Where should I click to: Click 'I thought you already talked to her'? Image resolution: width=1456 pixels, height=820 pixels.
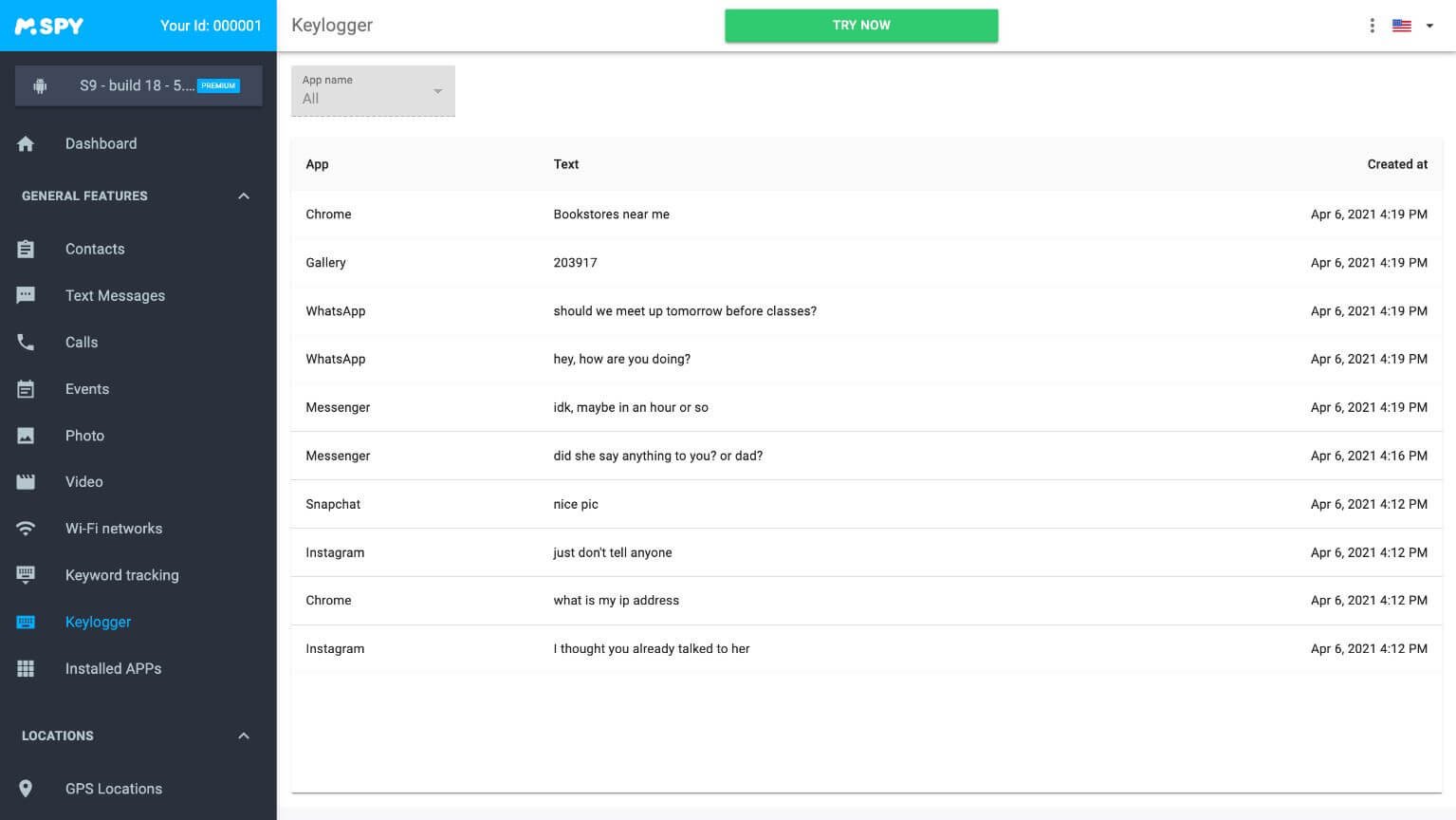tap(652, 649)
